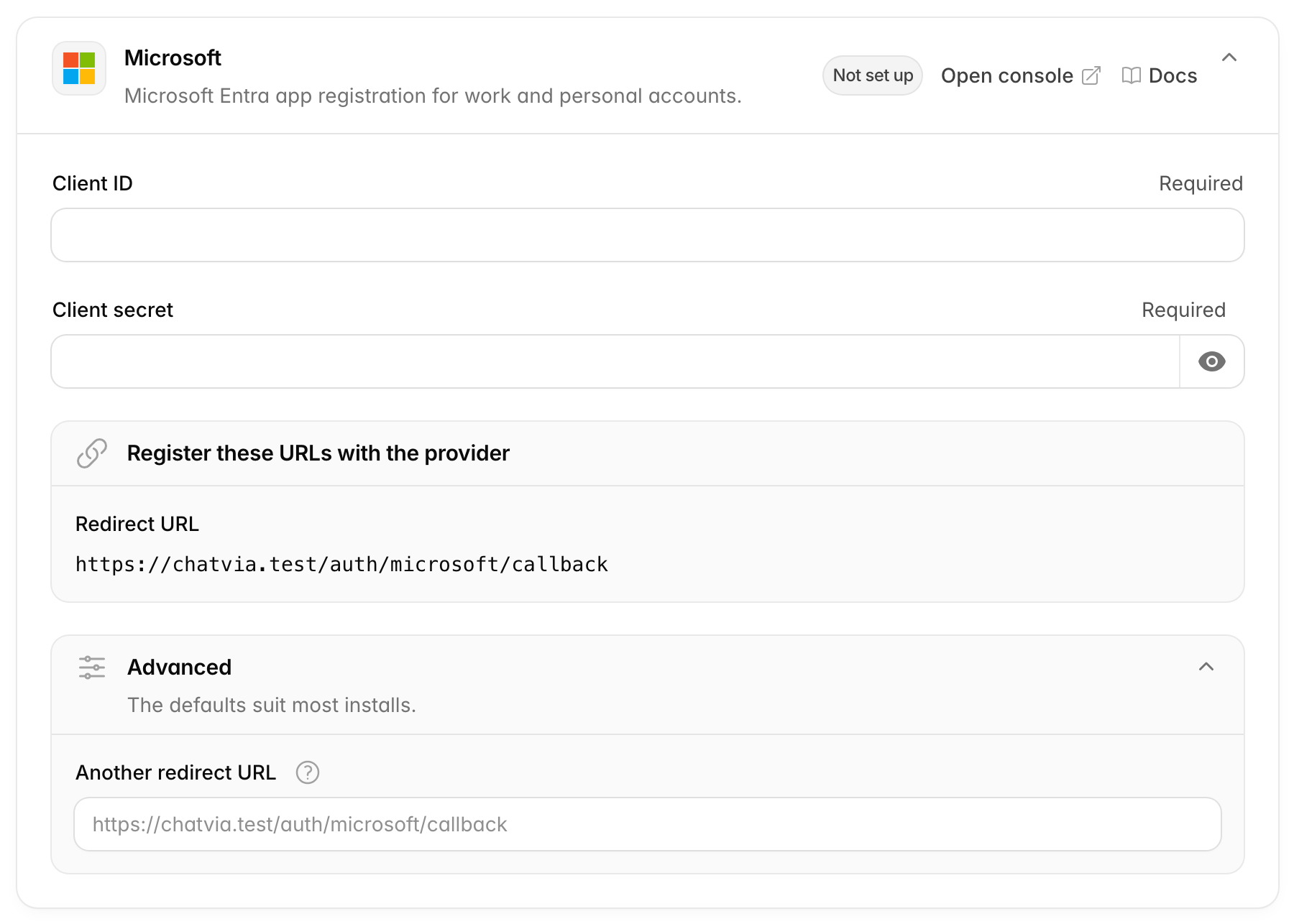This screenshot has width=1294, height=924.
Task: Click the Another redirect URL label
Action: pyautogui.click(x=176, y=772)
